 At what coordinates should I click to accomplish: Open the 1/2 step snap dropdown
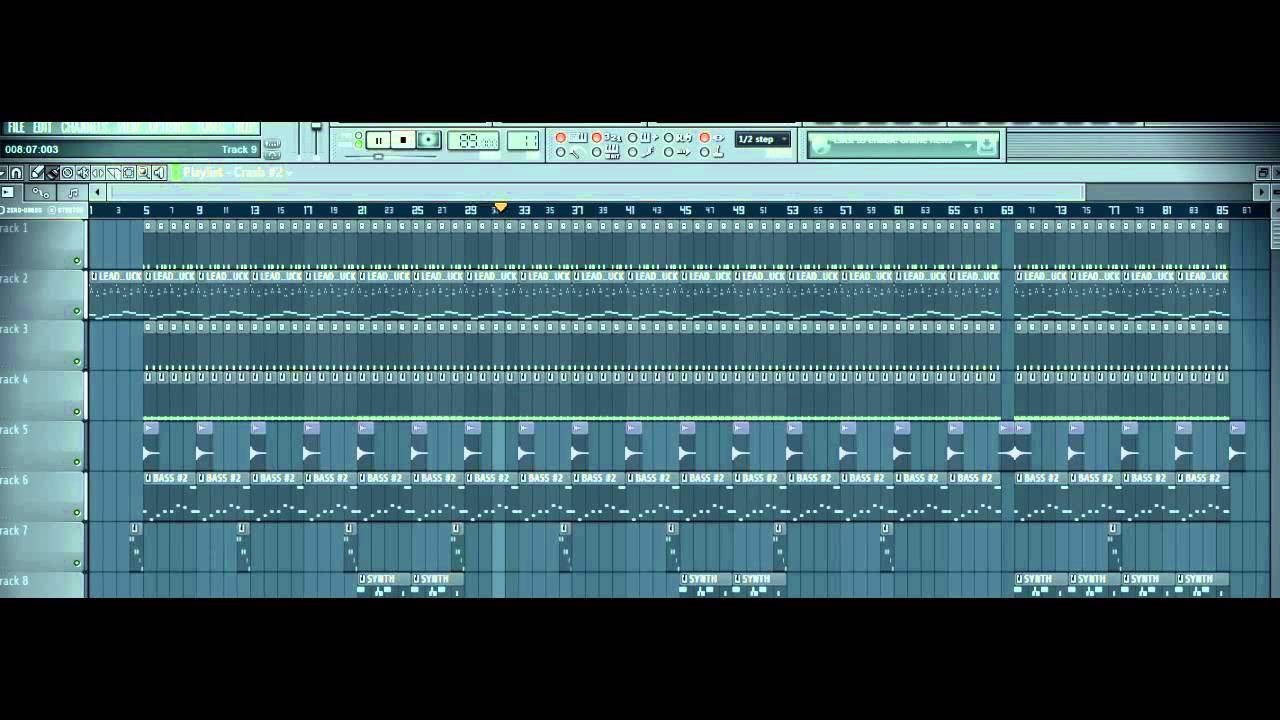pyautogui.click(x=763, y=139)
